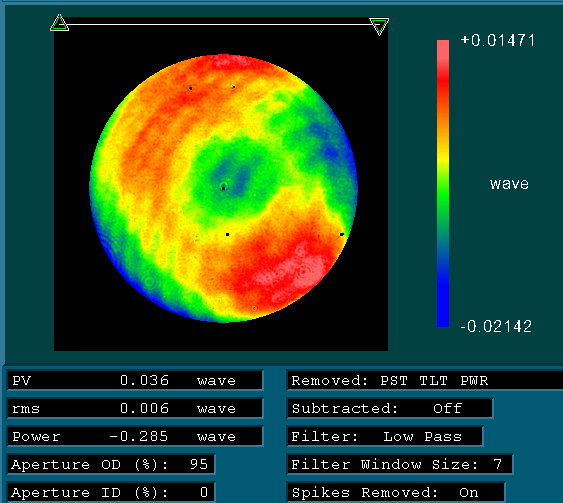Open the Aperture ID (%) field
563x503 pixels.
111,493
